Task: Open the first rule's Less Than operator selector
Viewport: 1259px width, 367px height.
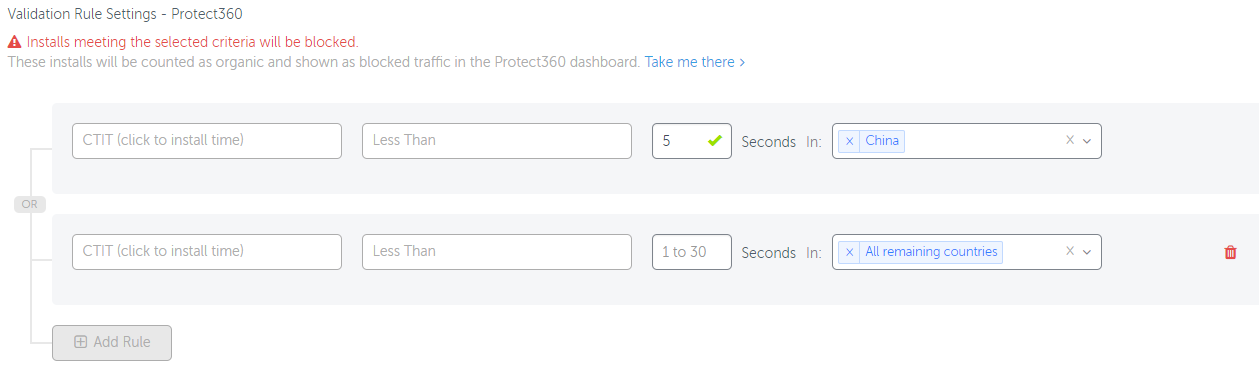Action: [497, 141]
